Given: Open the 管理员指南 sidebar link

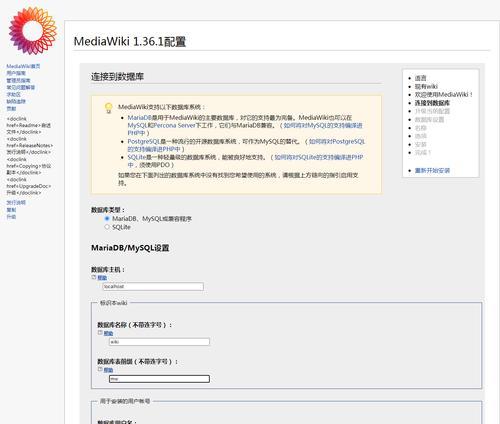Looking at the screenshot, I should pyautogui.click(x=18, y=80).
